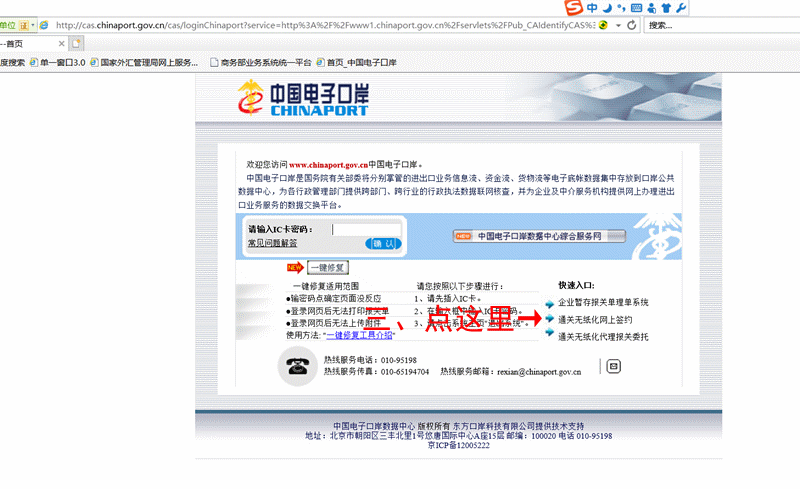Viewport: 800px width, 489px height.
Task: Open the 常见问题解答 link
Action: [272, 243]
